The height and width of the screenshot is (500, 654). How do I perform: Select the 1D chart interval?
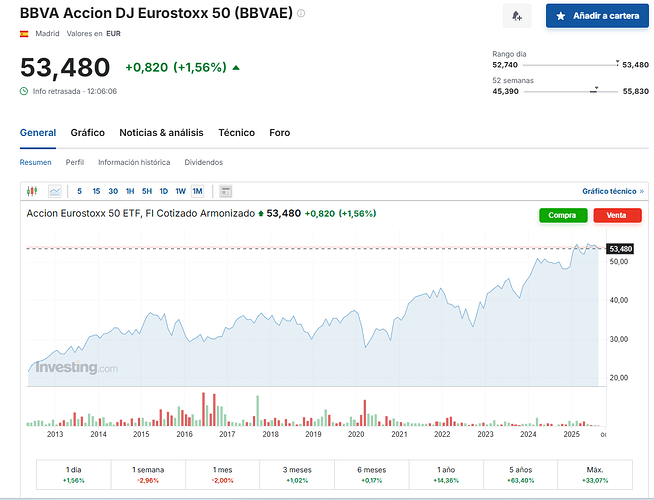click(163, 191)
